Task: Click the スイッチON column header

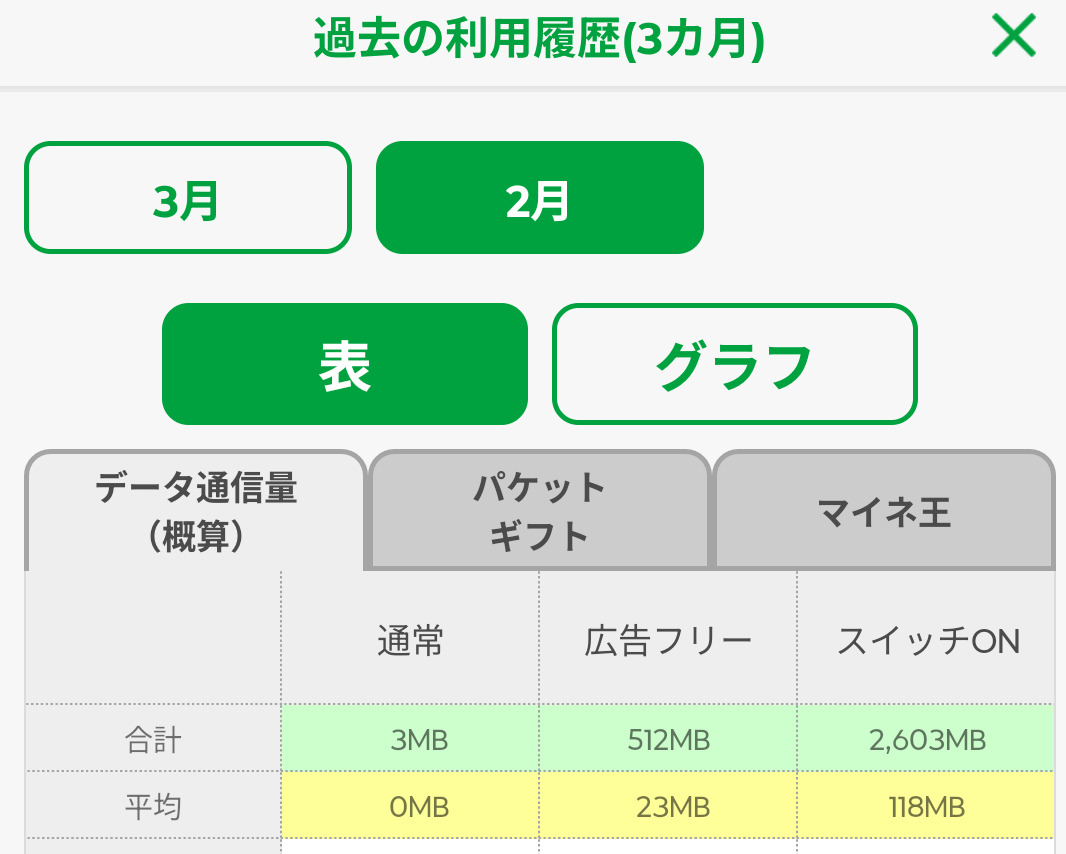Action: point(927,640)
